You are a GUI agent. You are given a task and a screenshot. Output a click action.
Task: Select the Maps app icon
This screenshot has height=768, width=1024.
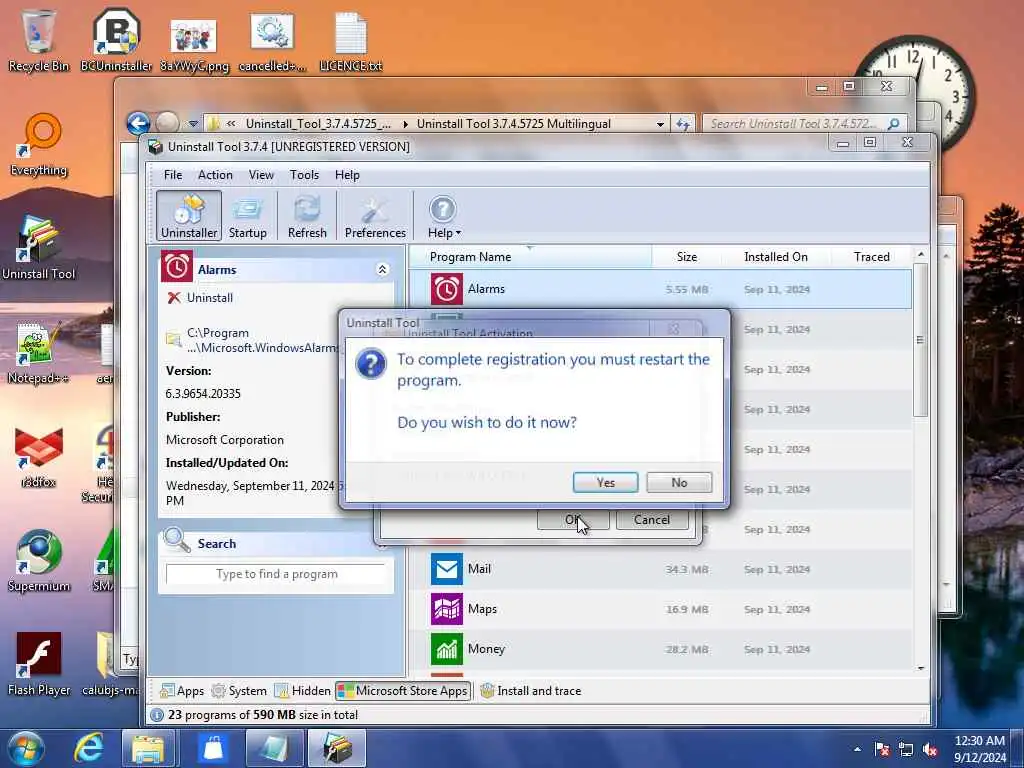point(447,609)
